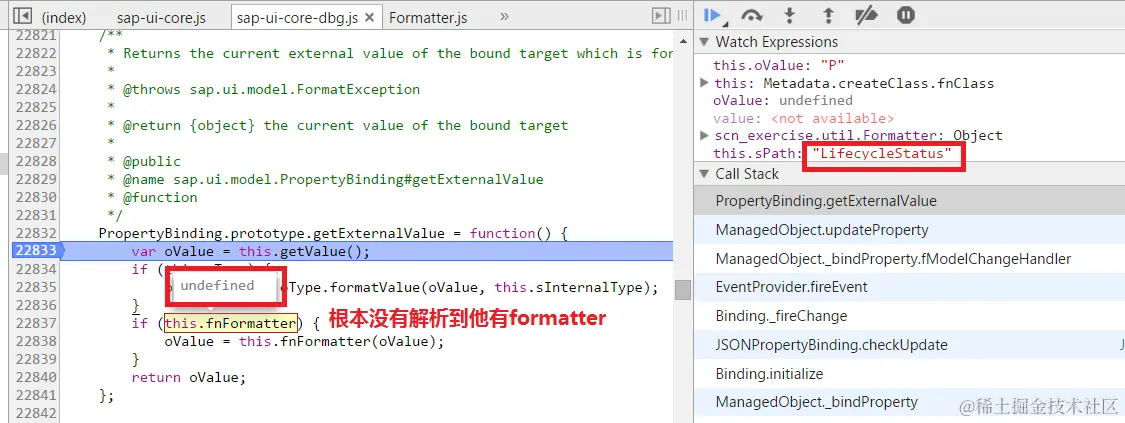The image size is (1125, 423).
Task: Select the 'value: <not available>' watch entry
Action: tap(804, 118)
